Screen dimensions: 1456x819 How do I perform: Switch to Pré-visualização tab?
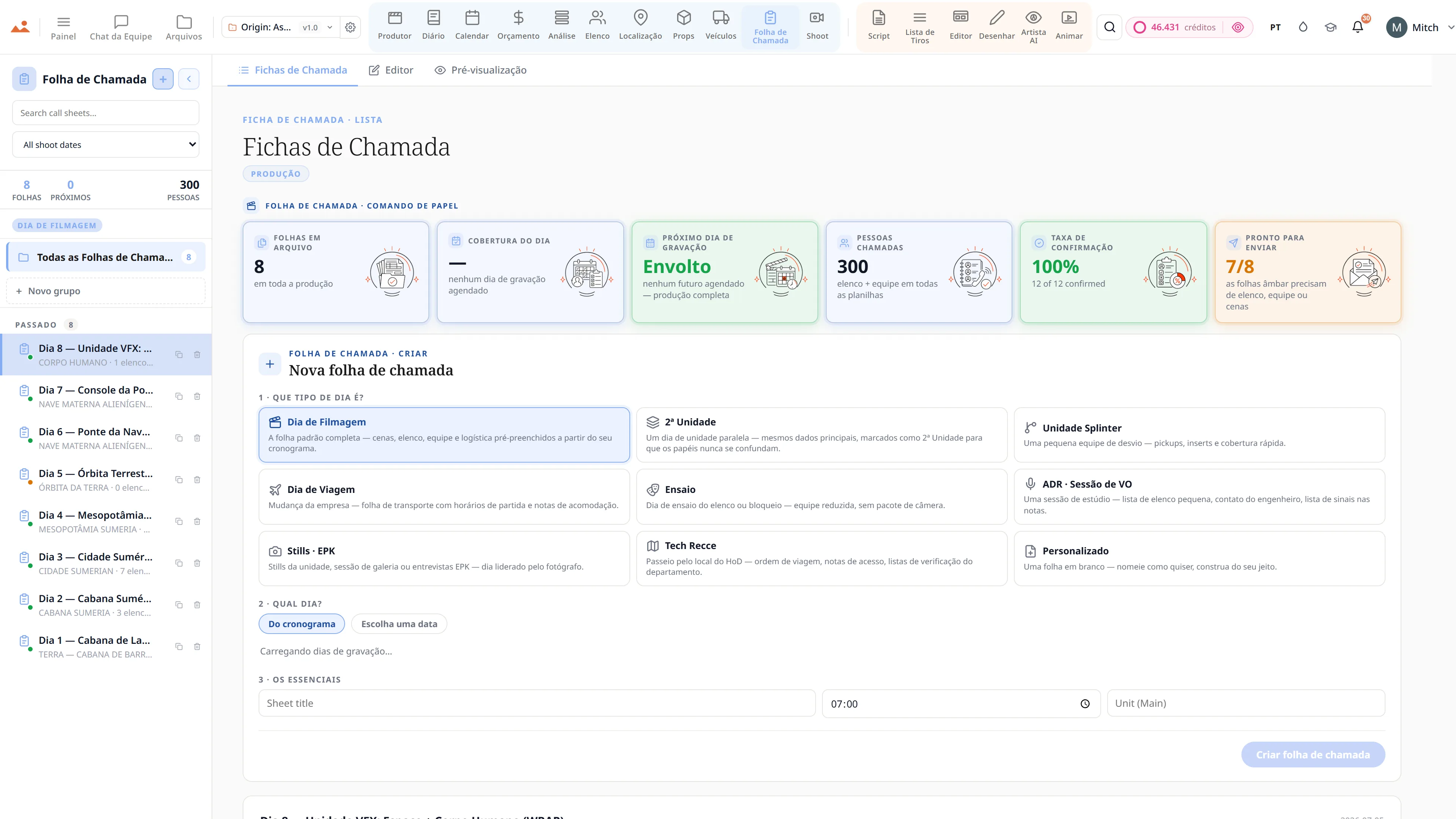480,70
